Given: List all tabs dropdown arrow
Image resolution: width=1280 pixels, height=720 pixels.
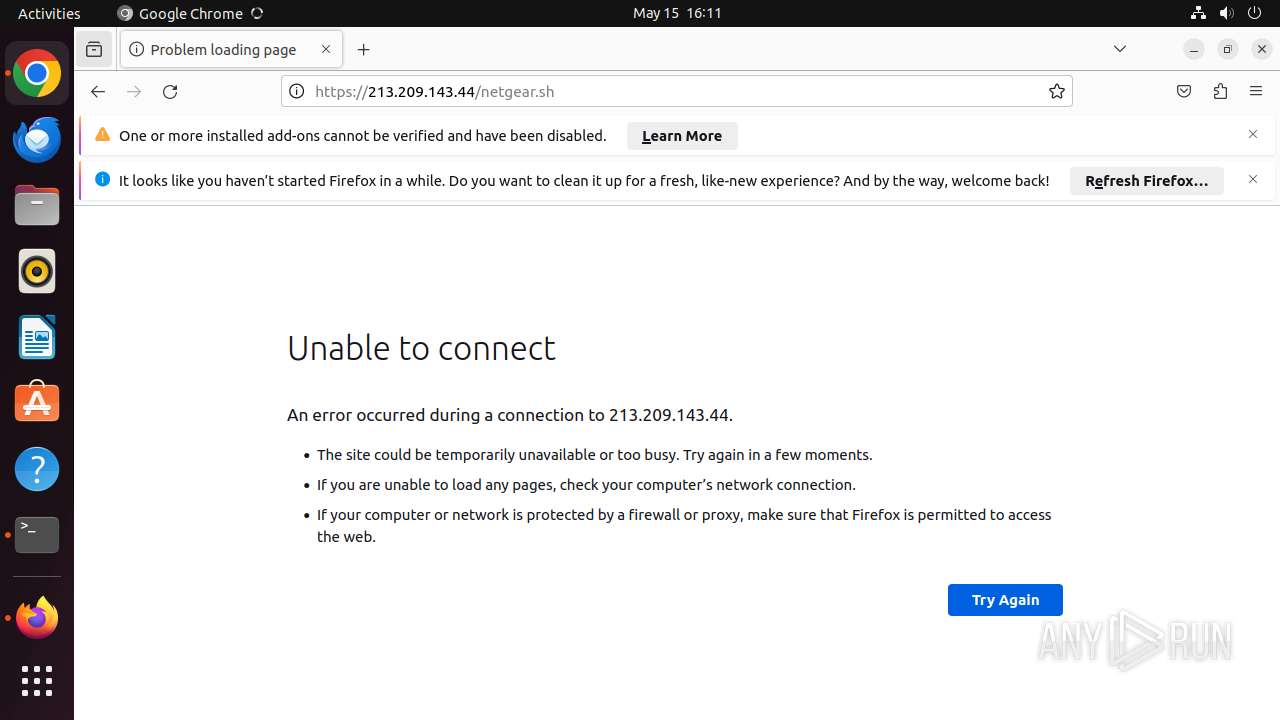Looking at the screenshot, I should coord(1120,49).
